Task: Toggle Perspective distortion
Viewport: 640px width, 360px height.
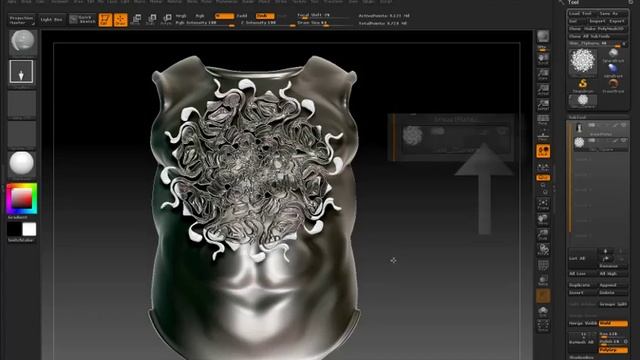Action: tap(543, 120)
